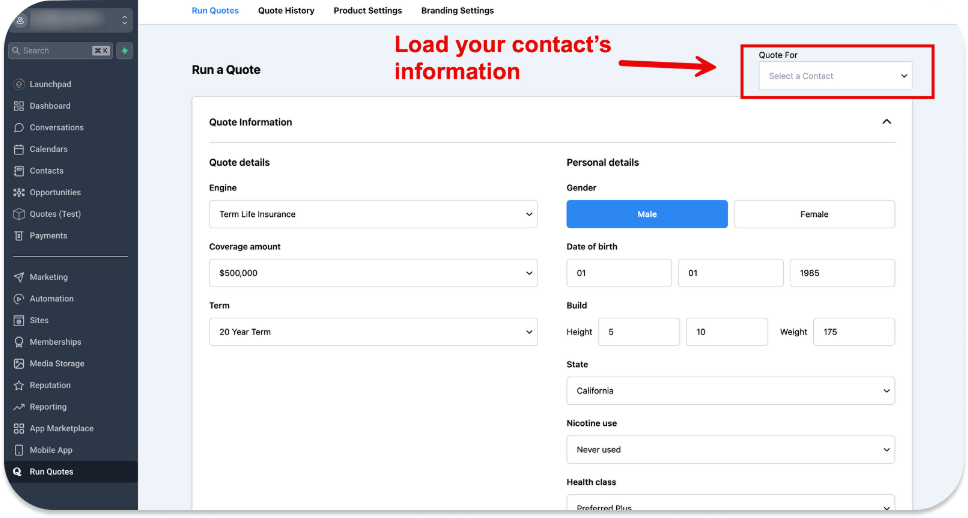Open Calendars from the sidebar

(49, 149)
